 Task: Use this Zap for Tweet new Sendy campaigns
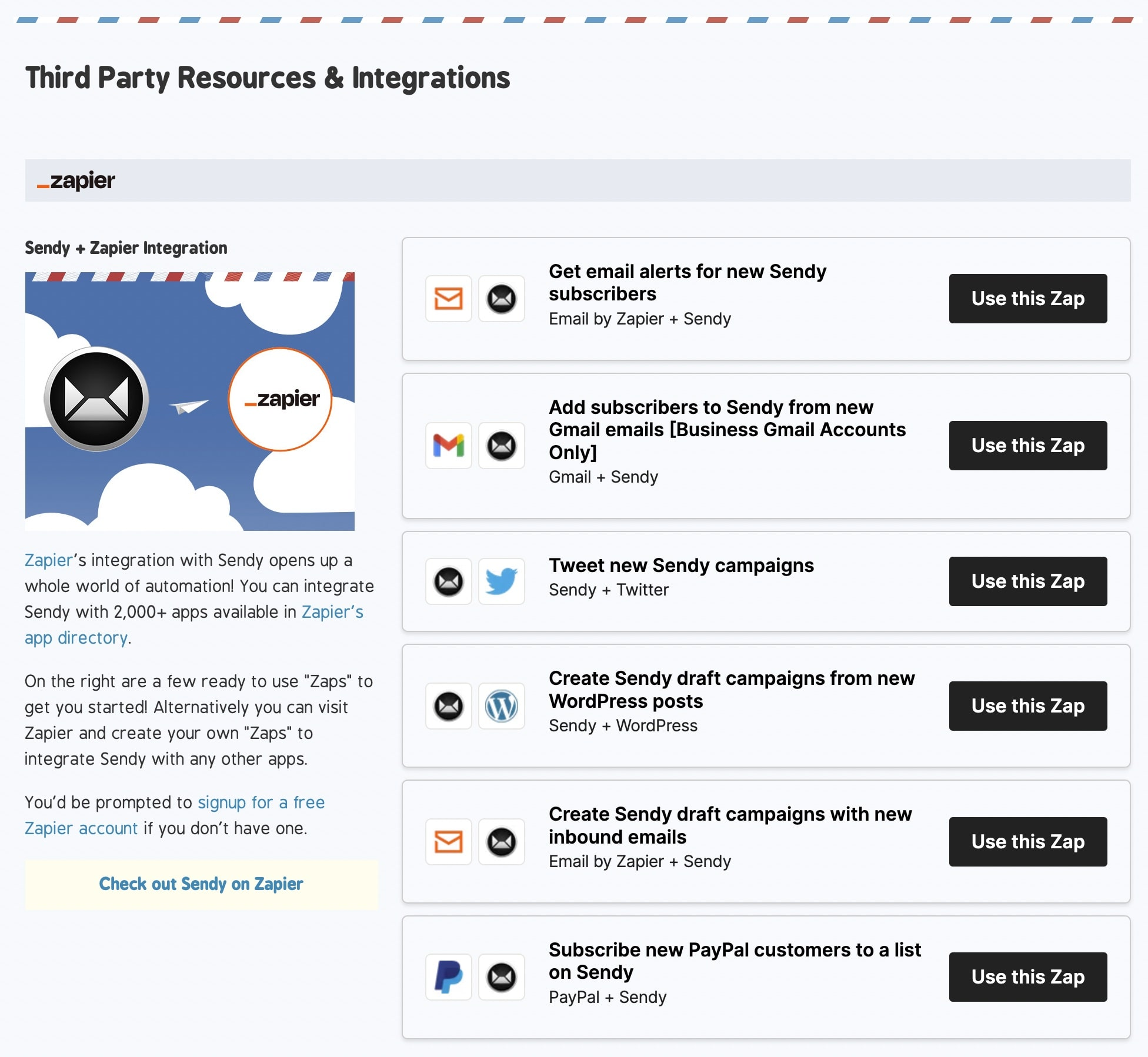[x=1028, y=581]
